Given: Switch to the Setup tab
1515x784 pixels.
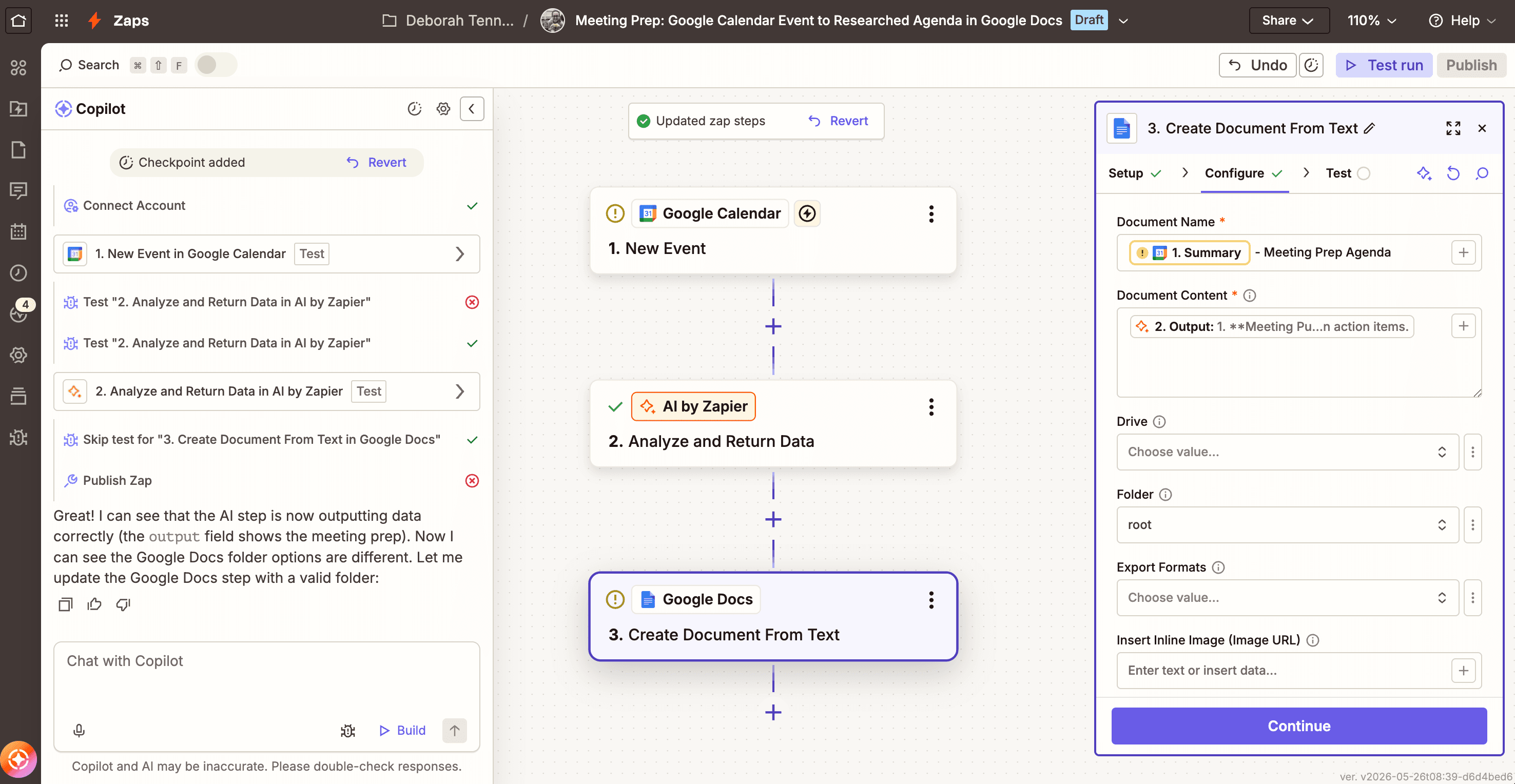Looking at the screenshot, I should (1135, 173).
